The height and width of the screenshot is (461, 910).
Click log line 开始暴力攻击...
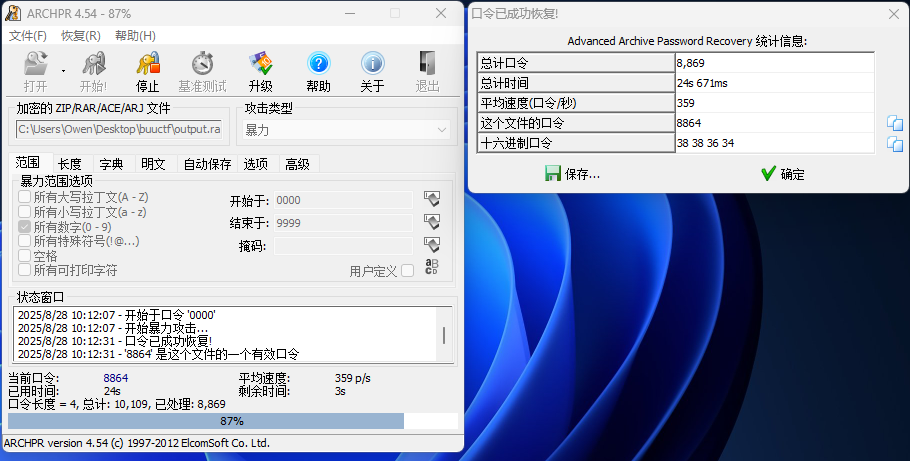click(x=113, y=328)
